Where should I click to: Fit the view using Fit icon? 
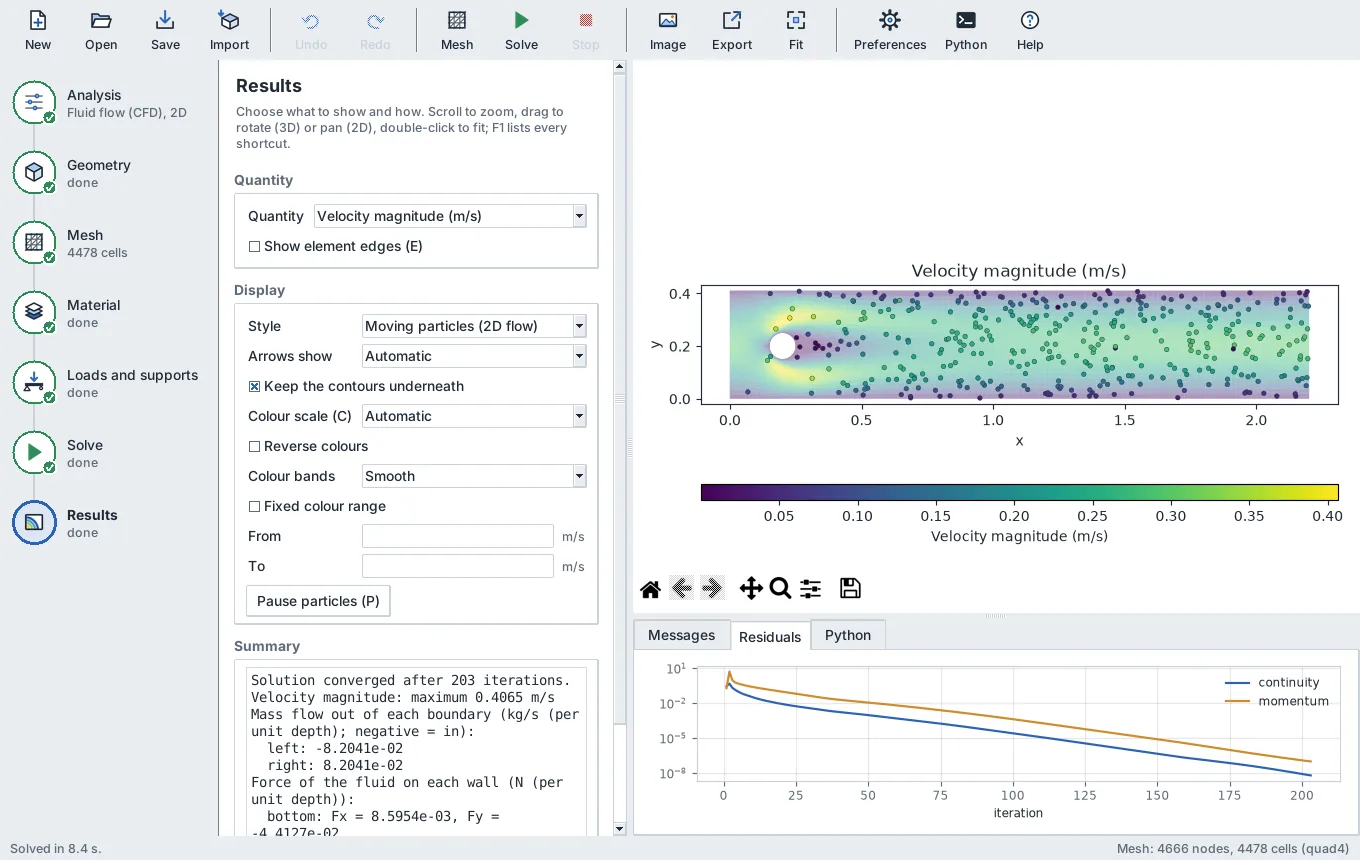tap(796, 30)
